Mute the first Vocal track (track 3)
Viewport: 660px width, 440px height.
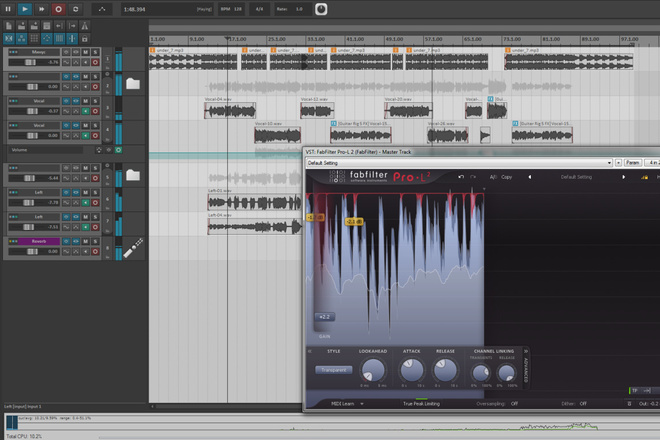[85, 101]
